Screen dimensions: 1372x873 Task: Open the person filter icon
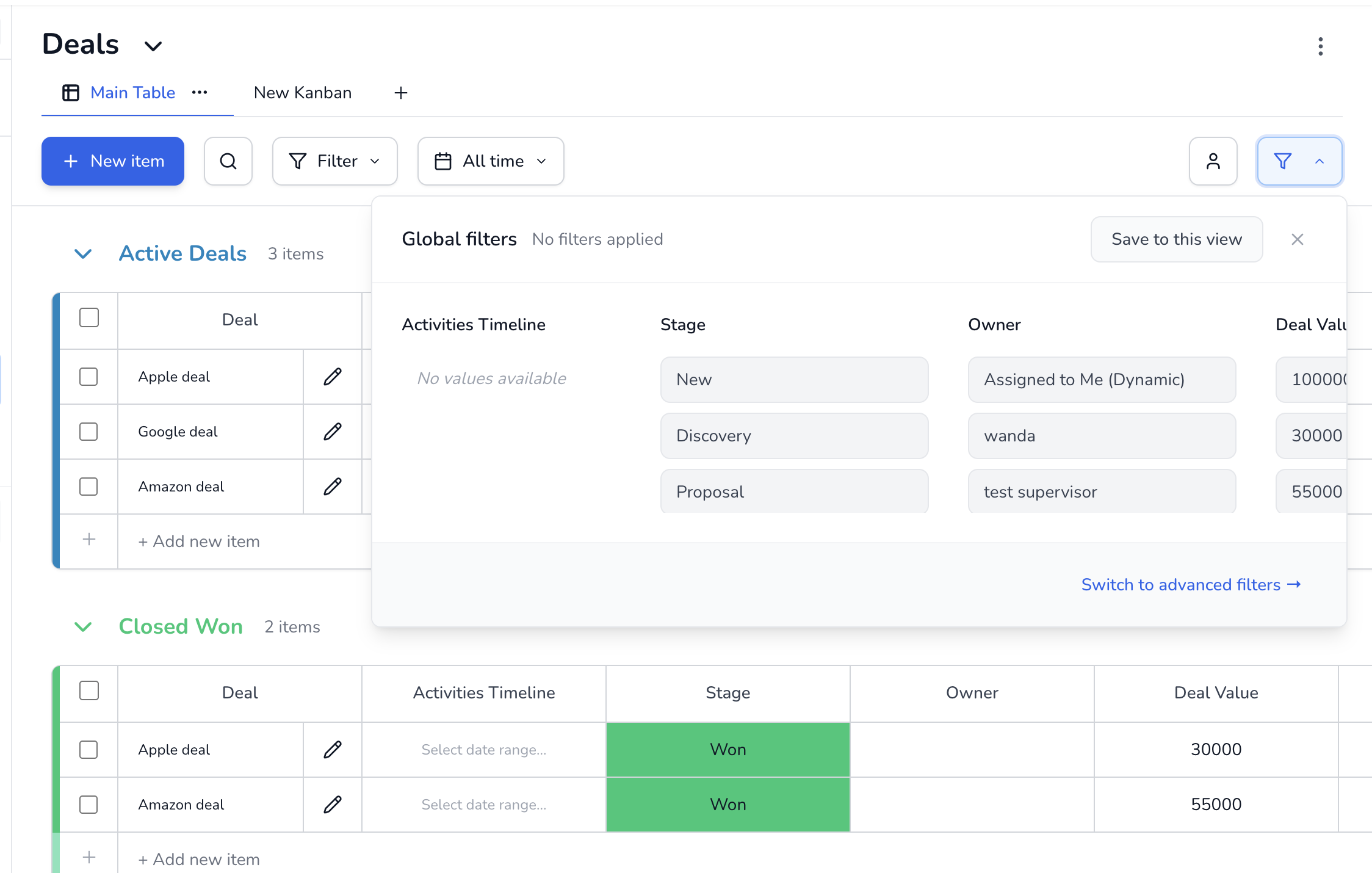(x=1213, y=161)
